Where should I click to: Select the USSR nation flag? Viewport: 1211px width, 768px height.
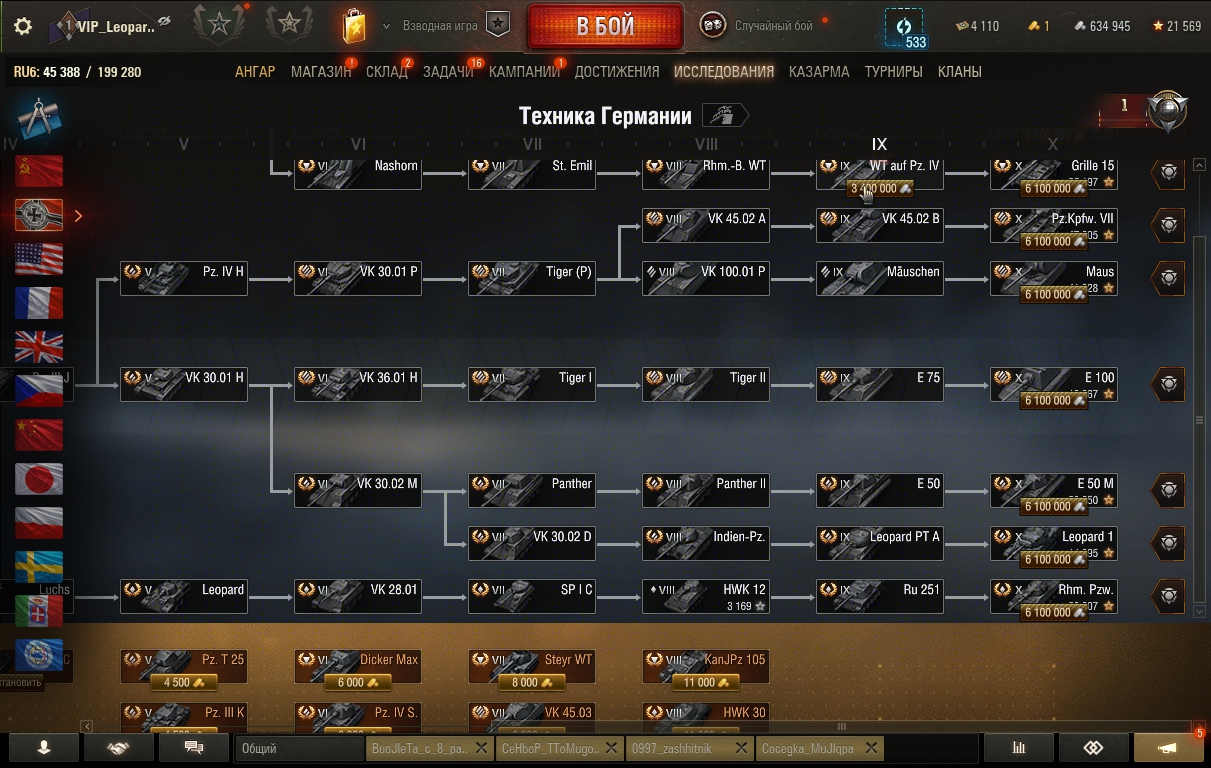(39, 171)
